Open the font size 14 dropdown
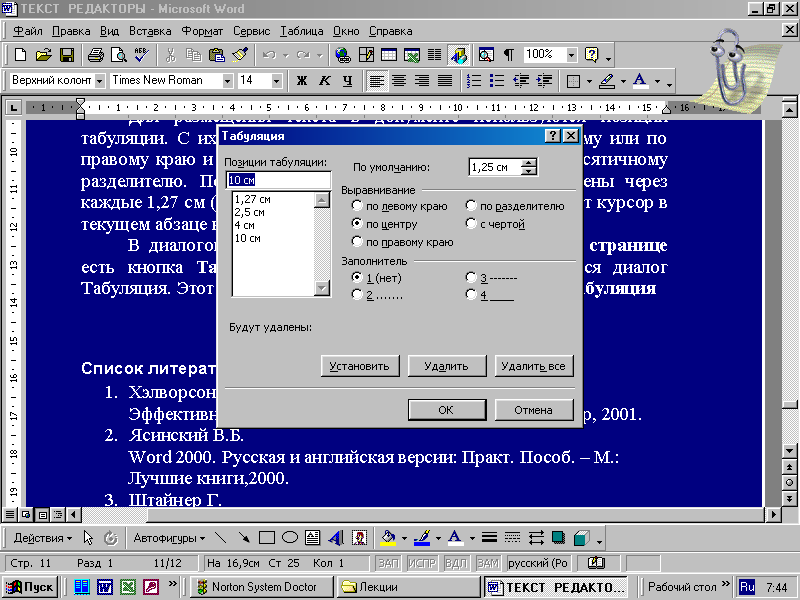This screenshot has width=800, height=600. [276, 81]
